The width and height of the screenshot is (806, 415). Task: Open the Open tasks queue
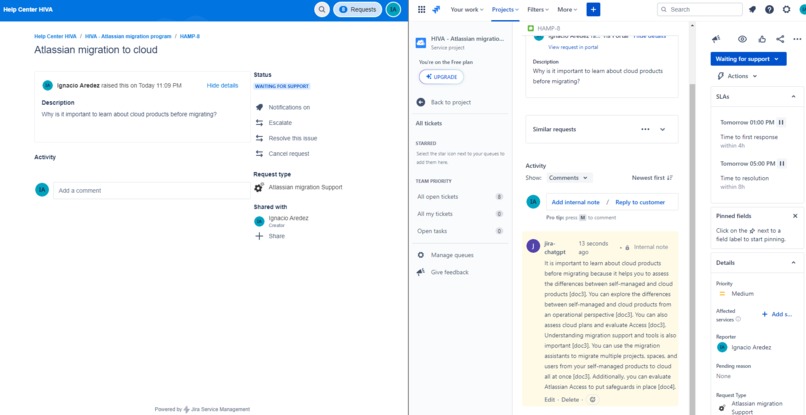460,231
